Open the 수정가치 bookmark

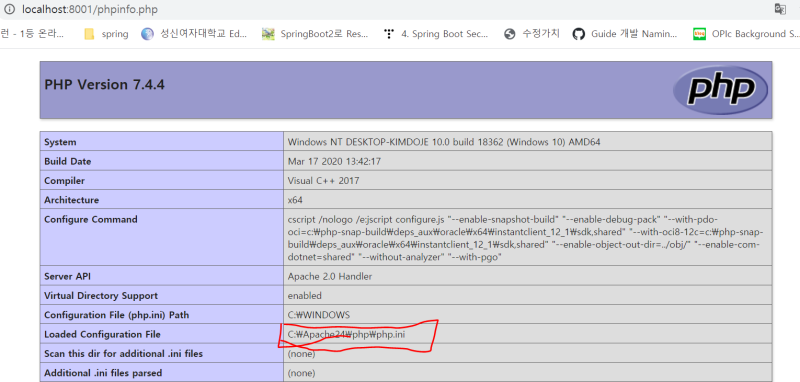coord(532,34)
